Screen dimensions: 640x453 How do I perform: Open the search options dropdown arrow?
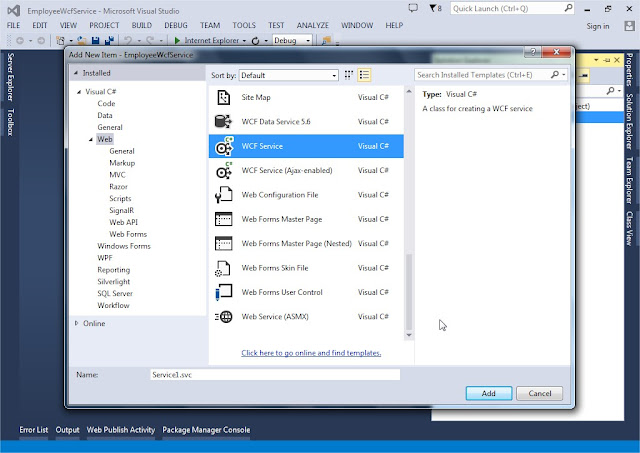pyautogui.click(x=564, y=75)
